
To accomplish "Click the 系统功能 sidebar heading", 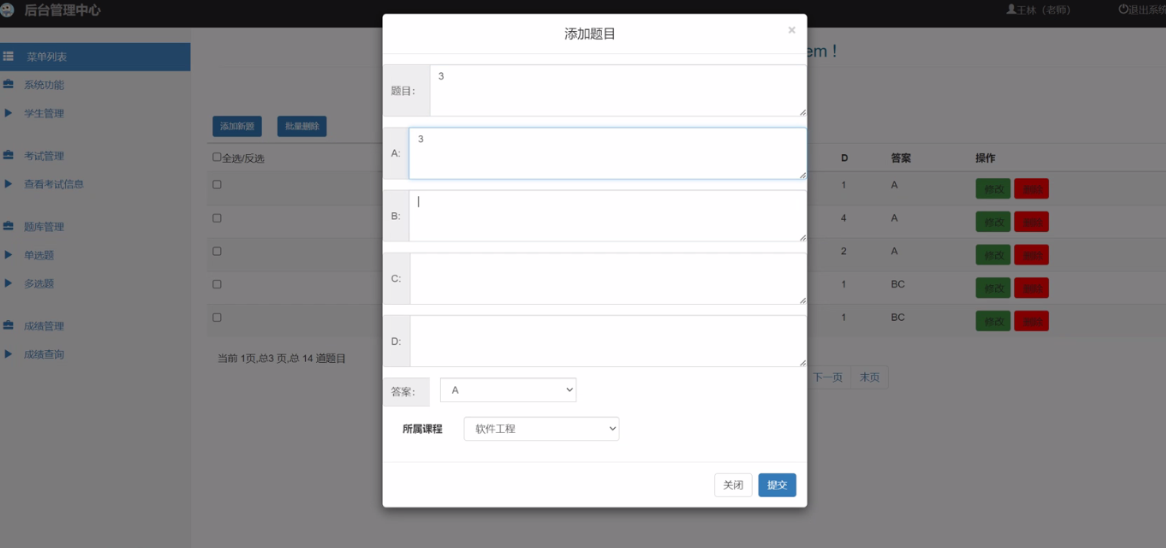I will pyautogui.click(x=44, y=86).
